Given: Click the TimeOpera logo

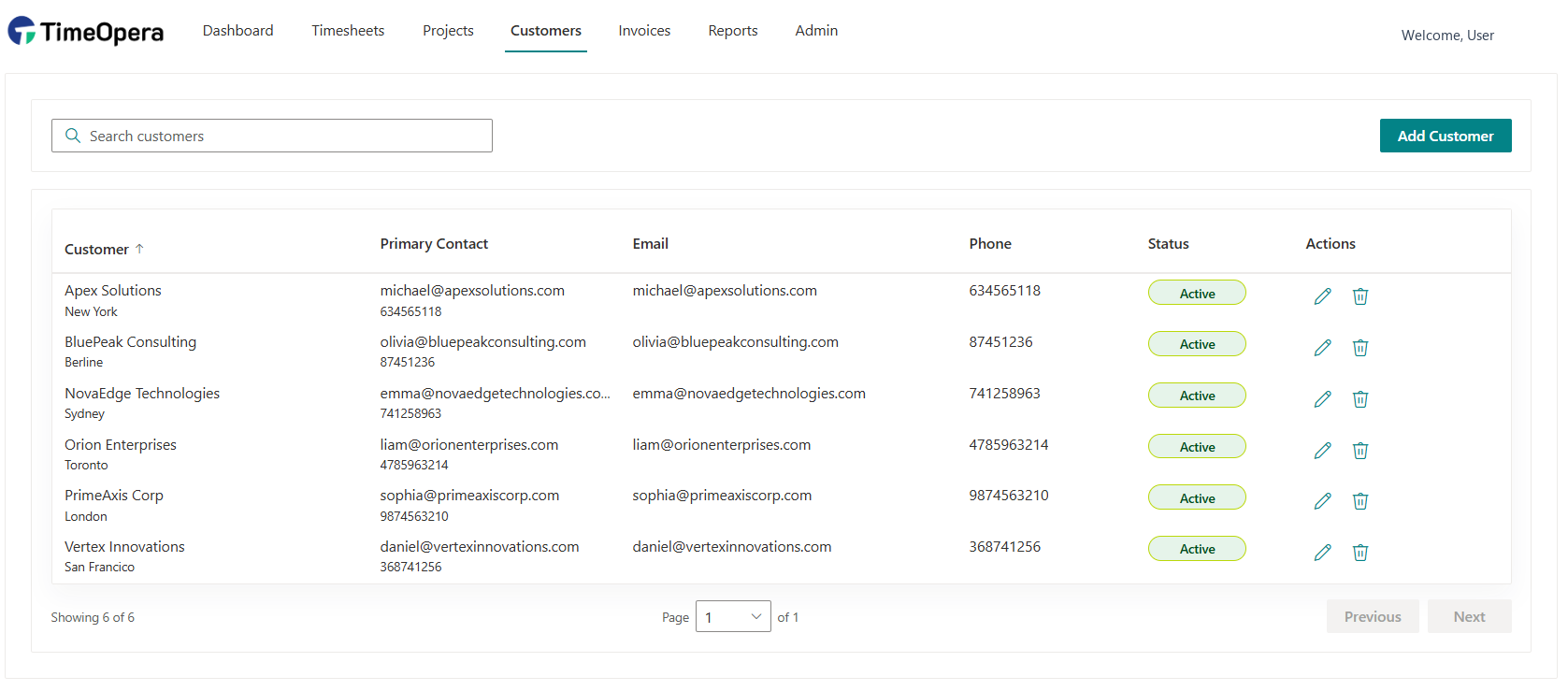Looking at the screenshot, I should [86, 32].
